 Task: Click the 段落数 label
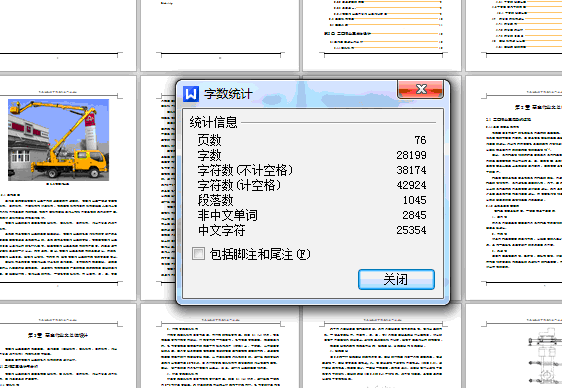pos(215,200)
